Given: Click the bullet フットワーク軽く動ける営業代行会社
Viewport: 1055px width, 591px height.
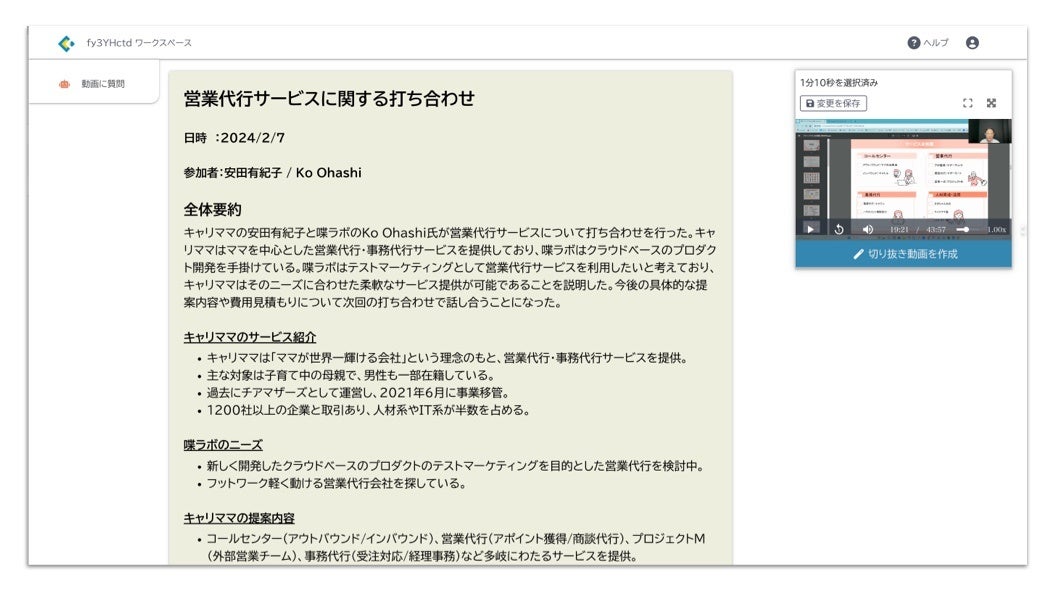Looking at the screenshot, I should [x=336, y=483].
